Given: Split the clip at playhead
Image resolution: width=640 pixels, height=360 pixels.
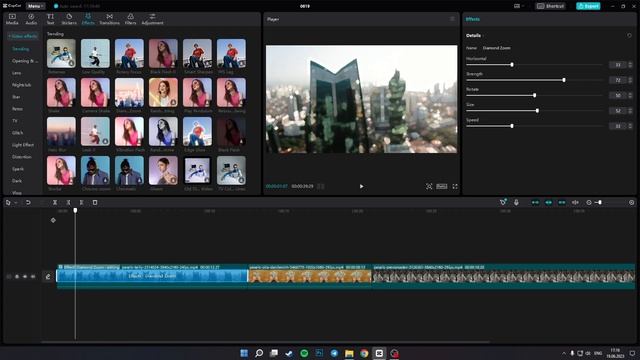Looking at the screenshot, I should click(55, 202).
